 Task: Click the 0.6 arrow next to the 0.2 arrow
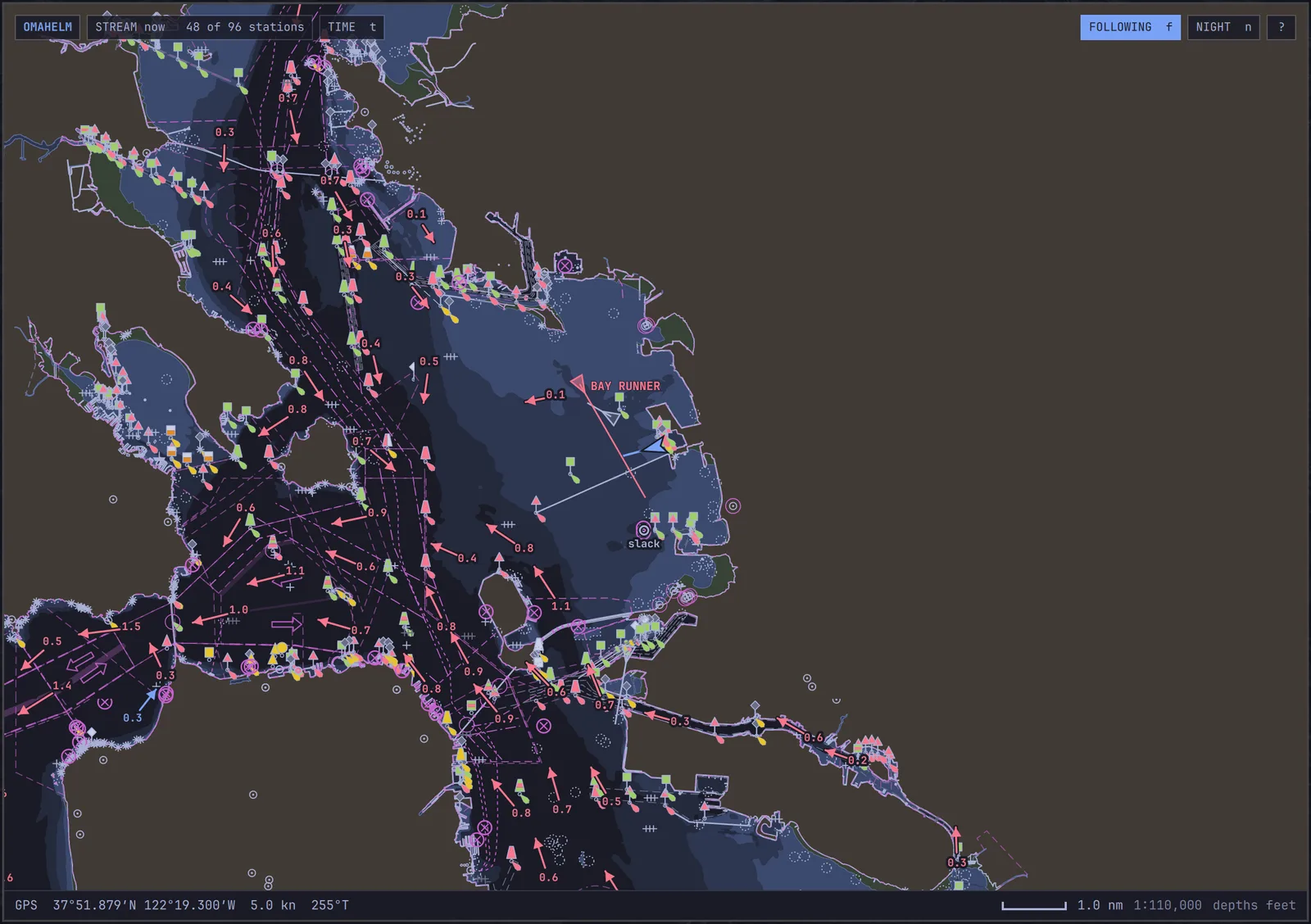click(790, 726)
